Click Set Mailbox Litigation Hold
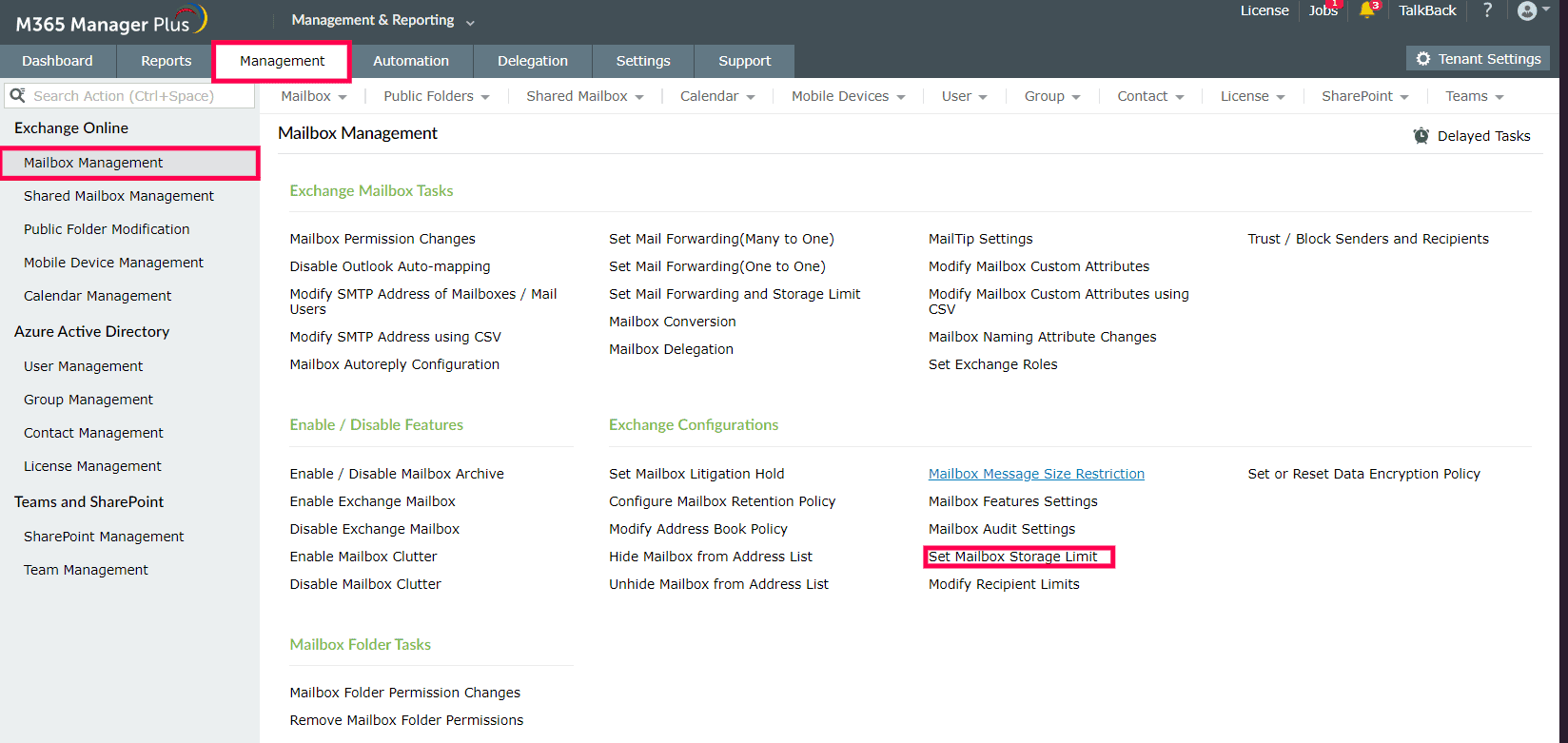This screenshot has height=743, width=1568. [x=696, y=474]
